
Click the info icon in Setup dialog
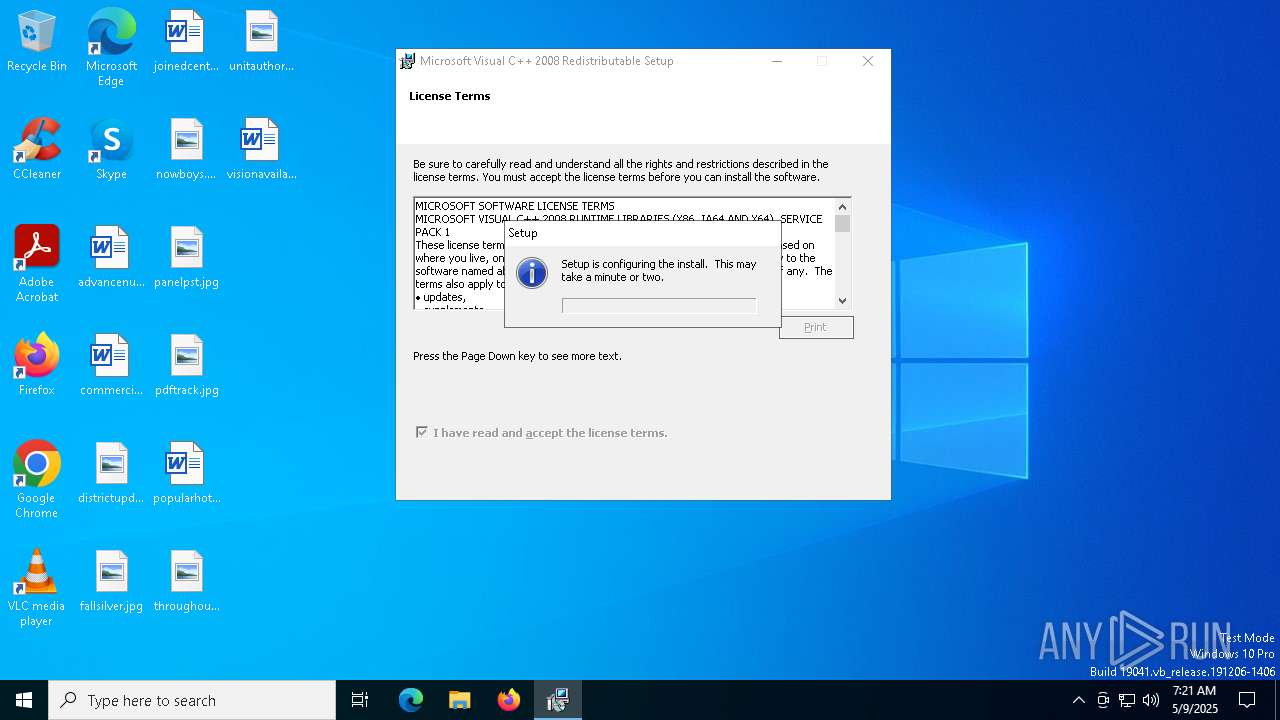click(x=532, y=272)
